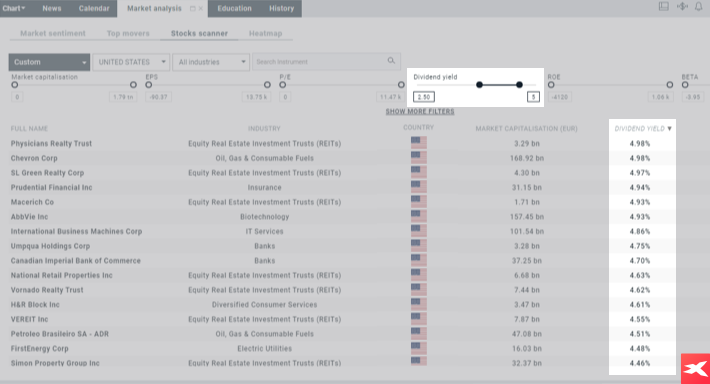Screen dimensions: 710x384
Task: Sort by MARKET CAPITALISATION (EUR) header
Action: (x=527, y=129)
